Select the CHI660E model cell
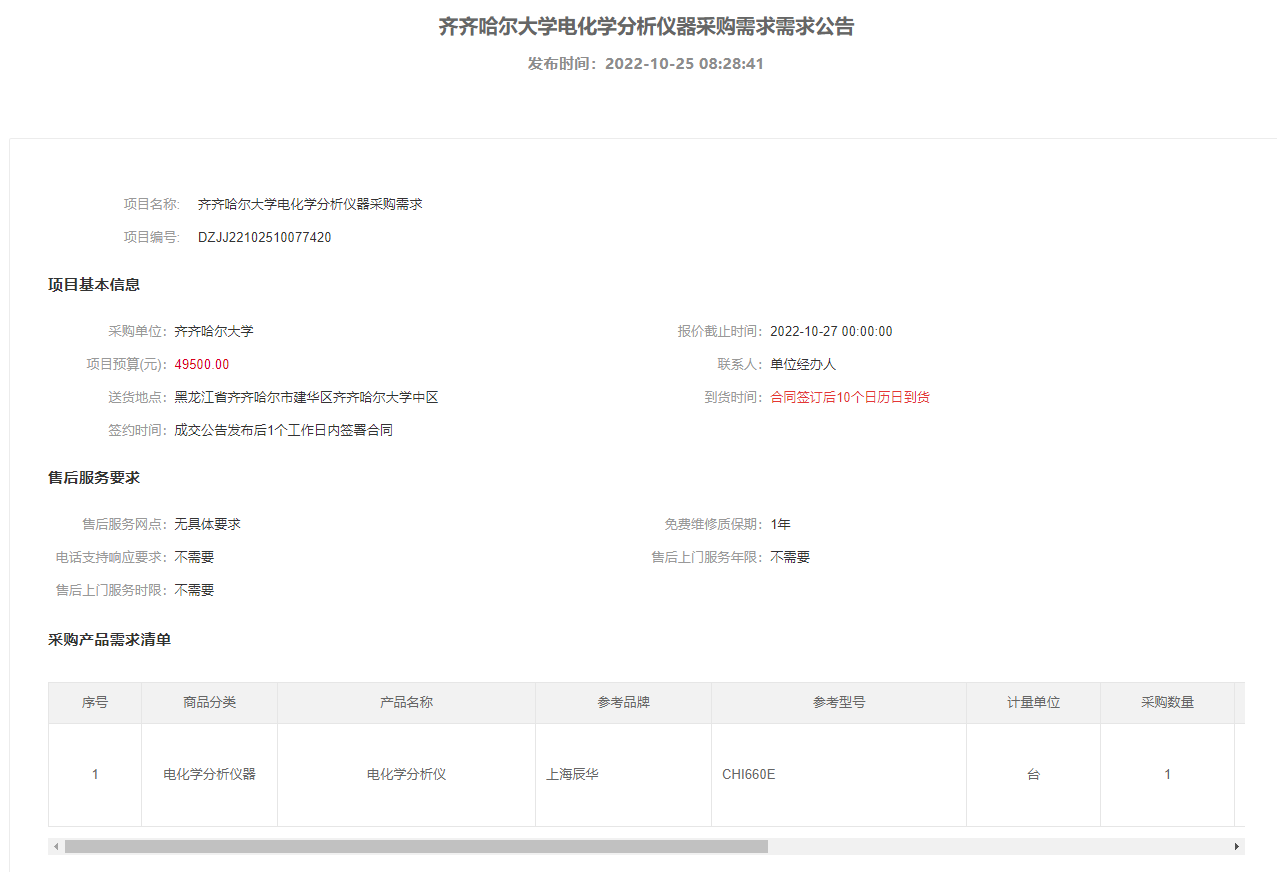Viewport: 1277px width, 872px height. [748, 774]
